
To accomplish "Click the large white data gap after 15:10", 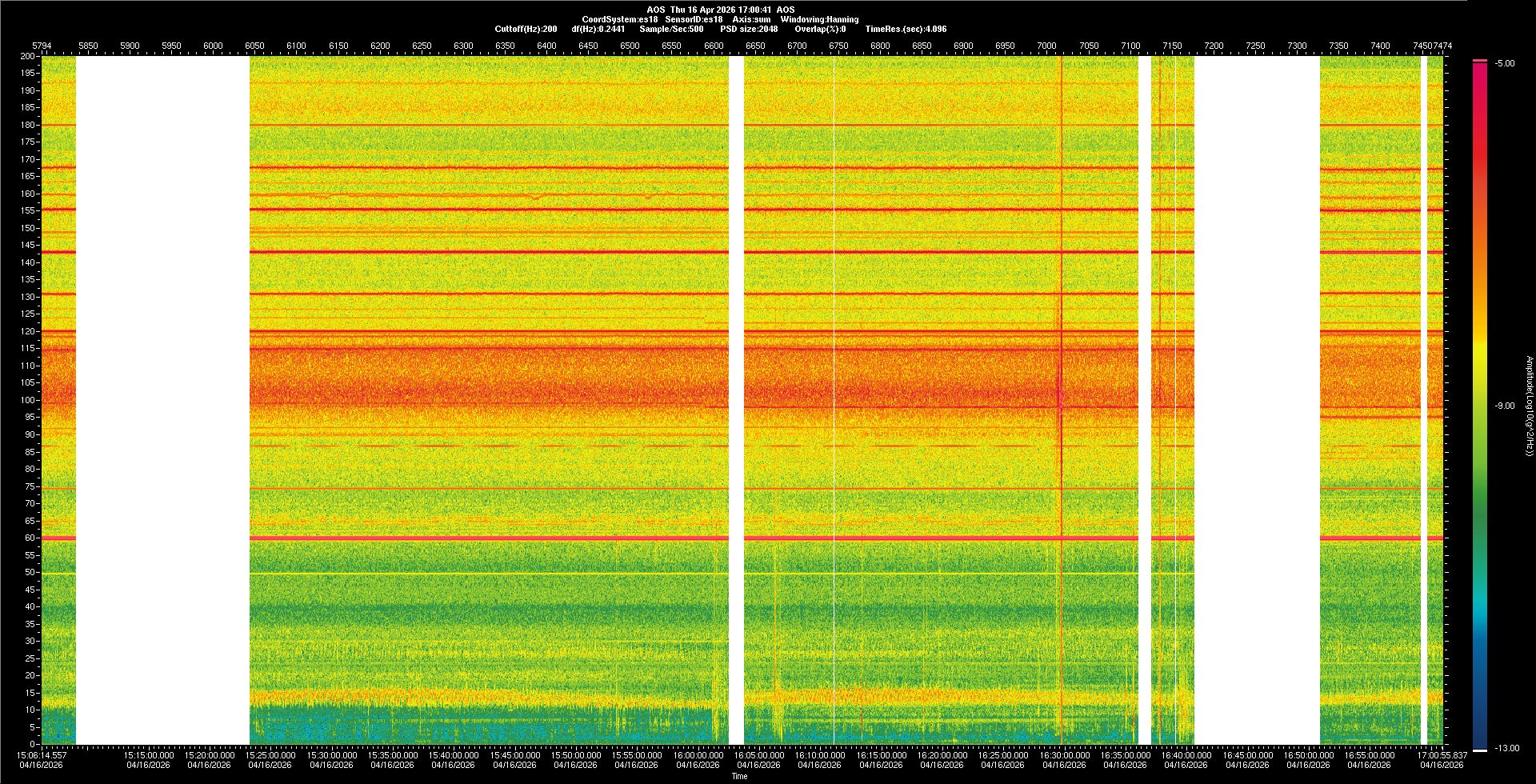I will [x=162, y=400].
